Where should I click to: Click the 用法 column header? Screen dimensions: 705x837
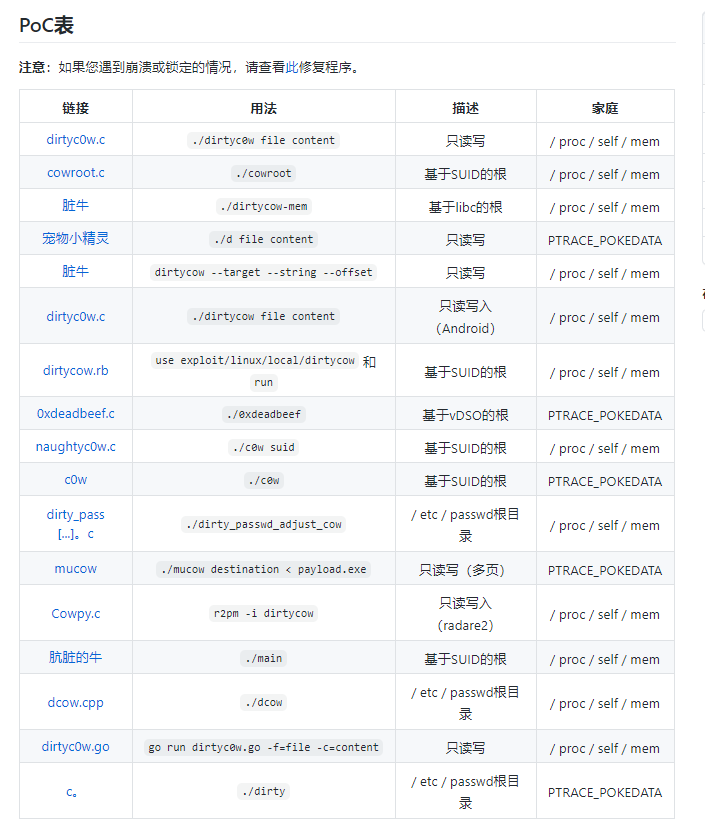264,108
